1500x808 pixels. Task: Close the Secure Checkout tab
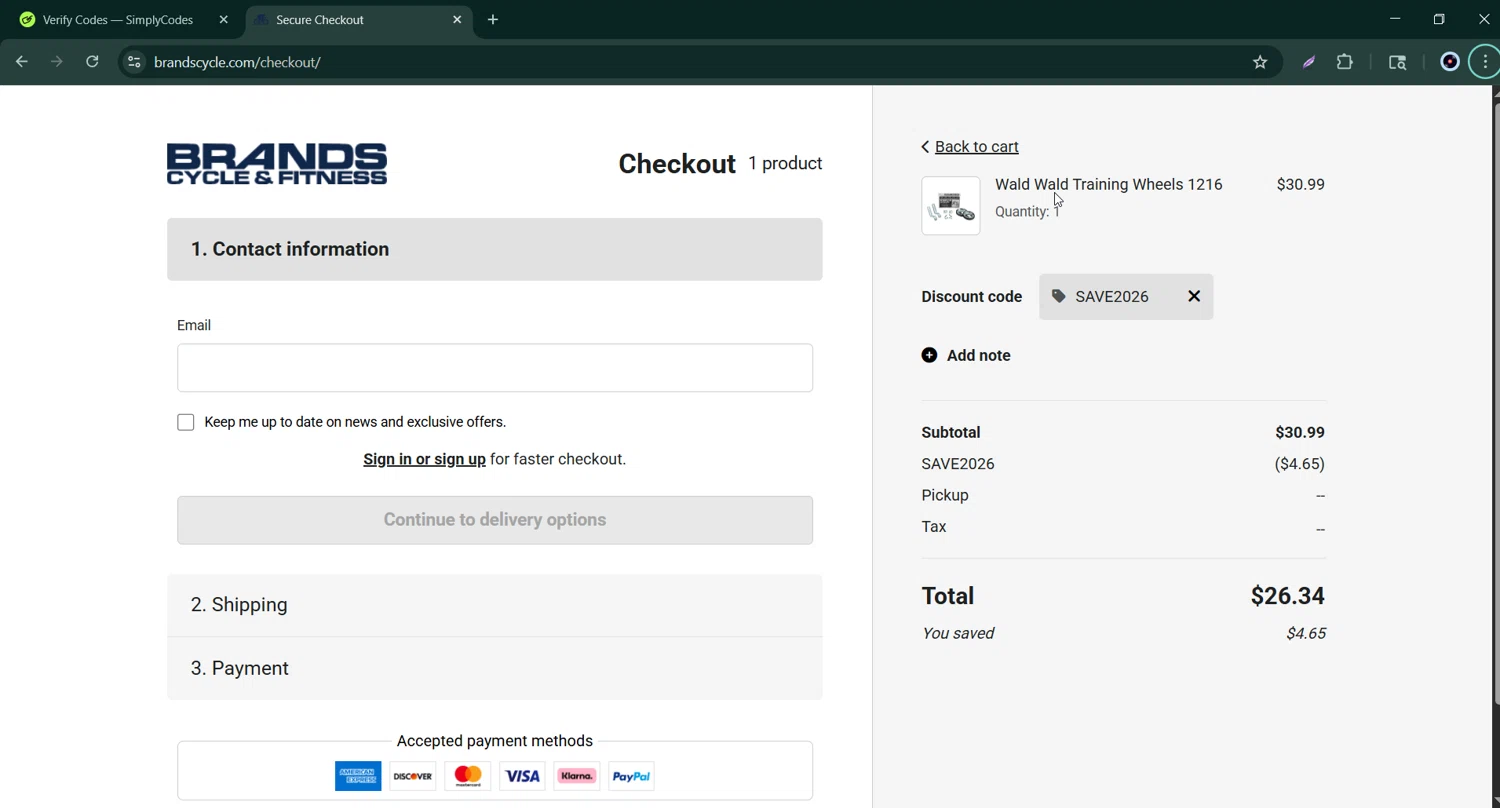[457, 20]
